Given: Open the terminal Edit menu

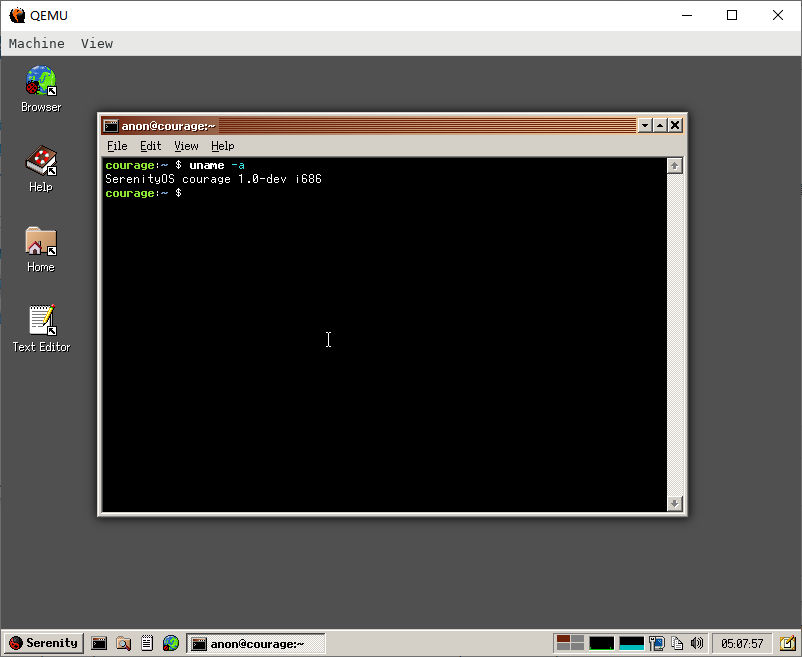Looking at the screenshot, I should (150, 146).
